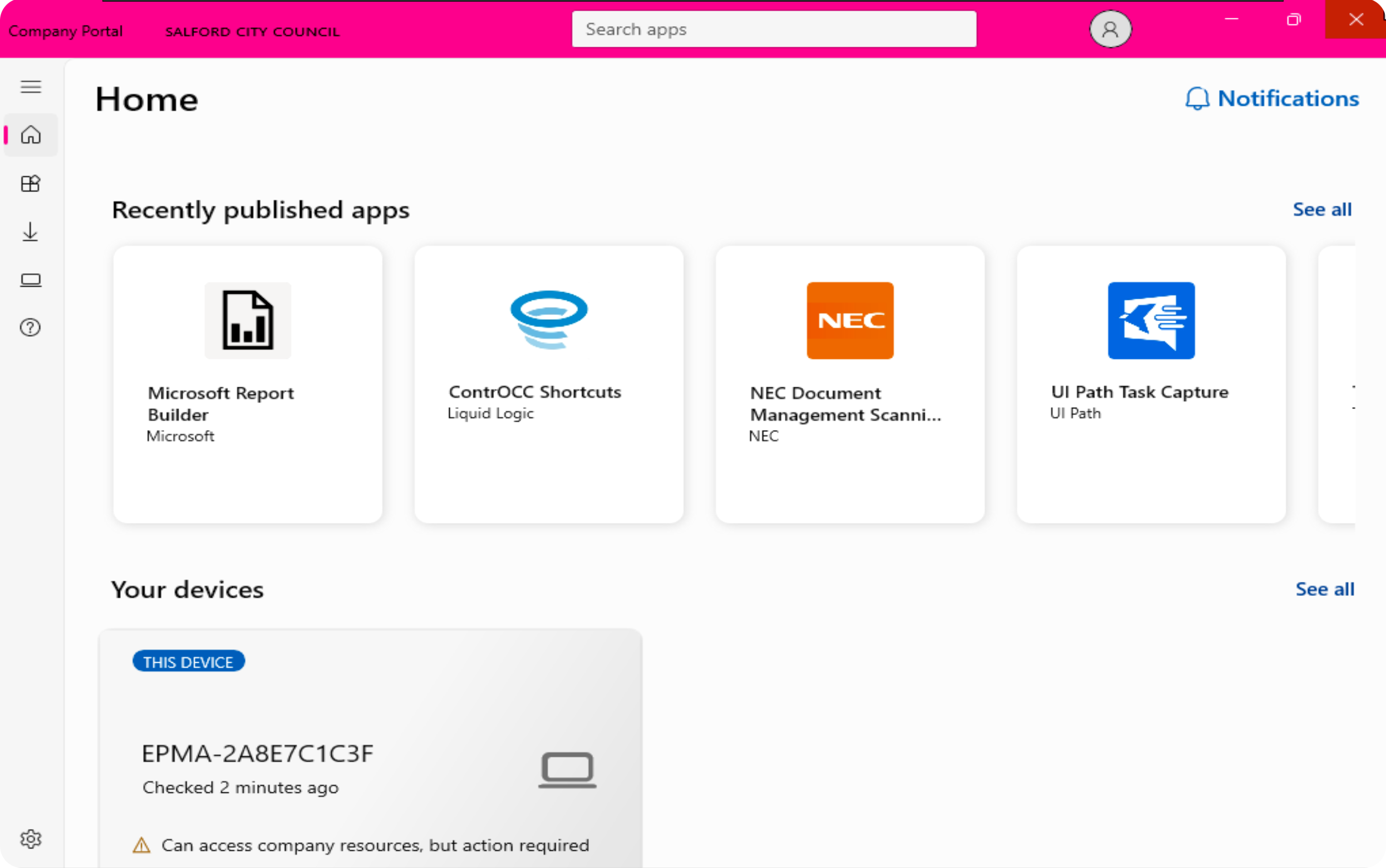Select the THIS DEVICE badge
Image resolution: width=1386 pixels, height=868 pixels.
point(188,662)
